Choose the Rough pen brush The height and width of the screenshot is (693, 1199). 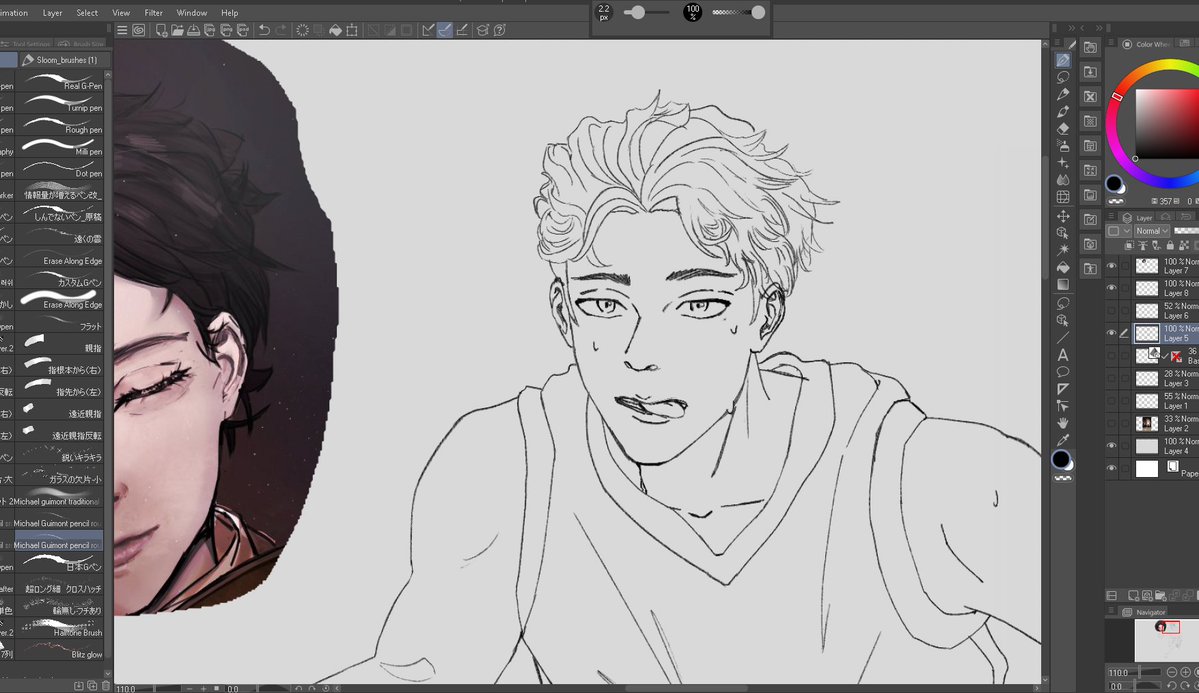click(x=60, y=125)
